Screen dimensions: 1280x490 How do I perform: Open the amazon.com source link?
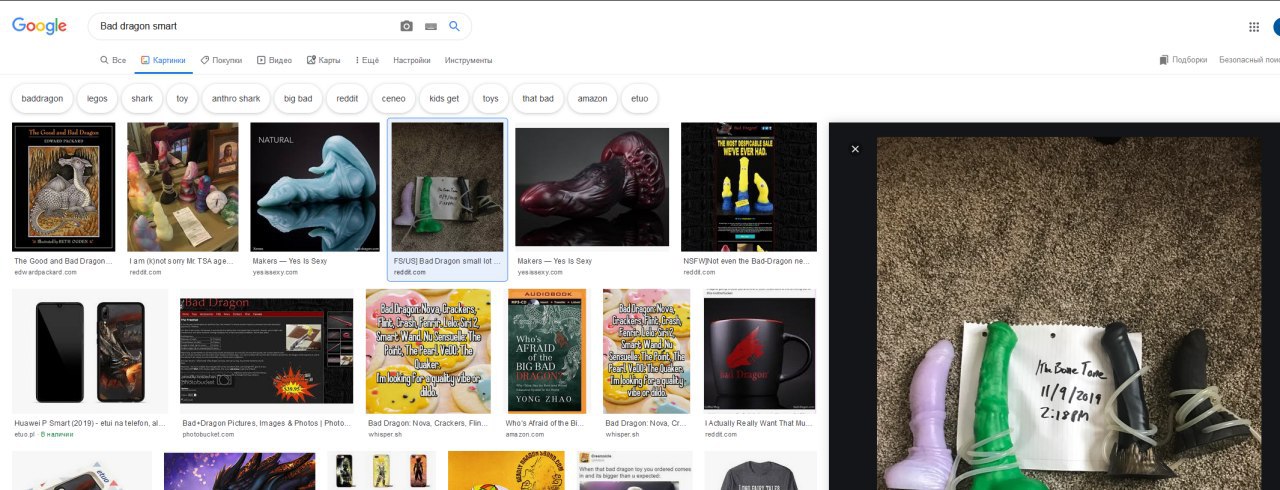[525, 435]
